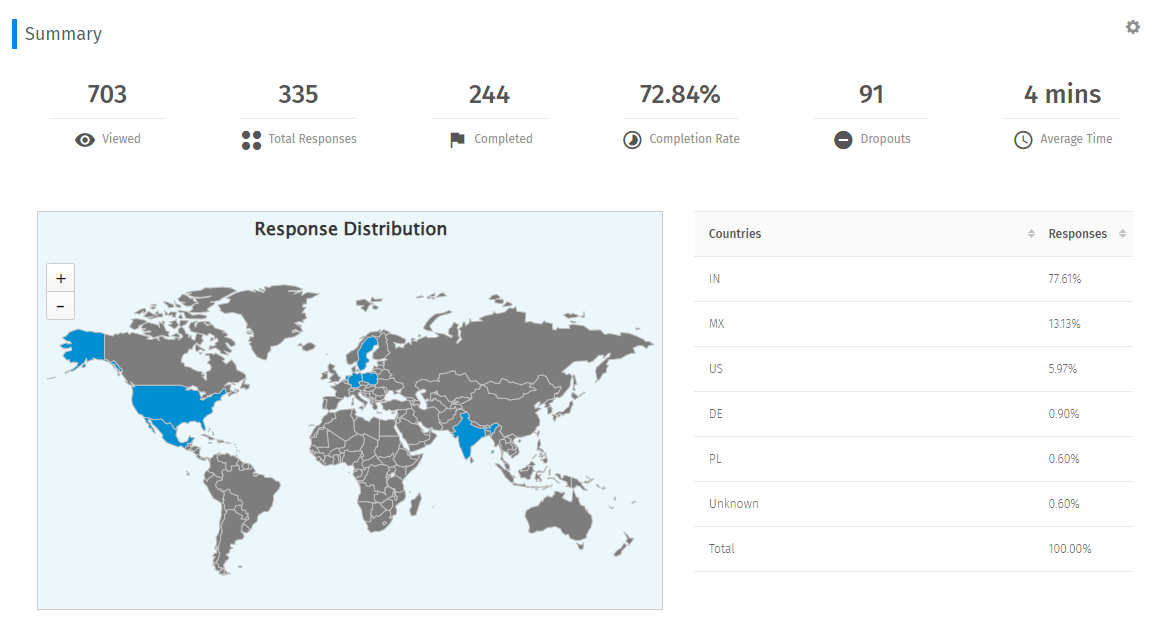Click the Countries column header

(x=735, y=234)
